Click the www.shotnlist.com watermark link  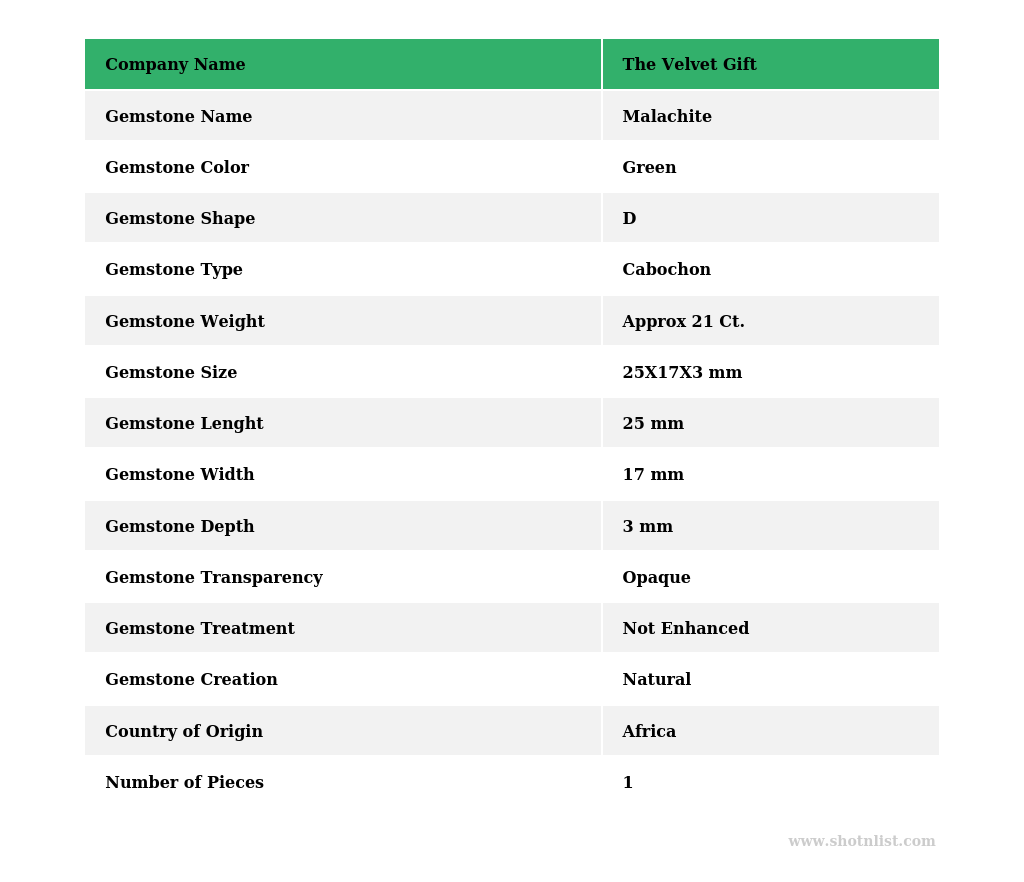tap(861, 842)
